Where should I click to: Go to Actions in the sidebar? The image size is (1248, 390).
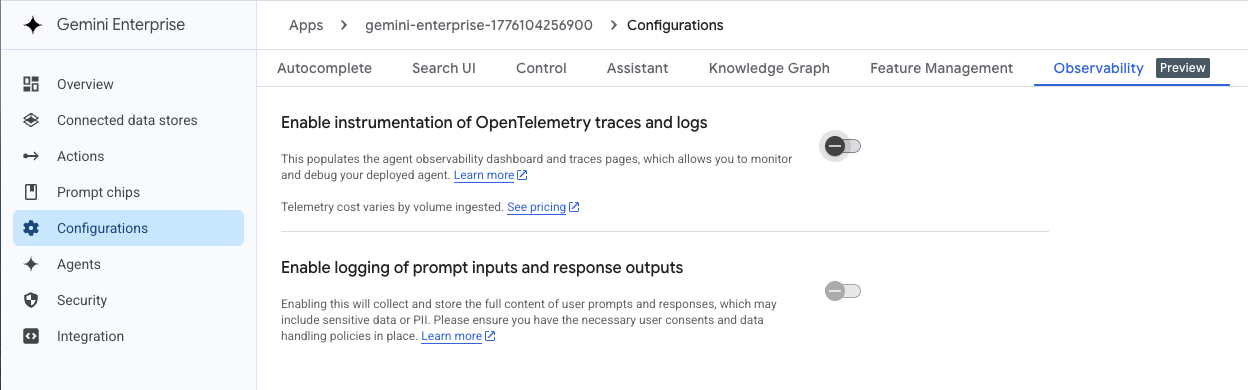(128, 156)
